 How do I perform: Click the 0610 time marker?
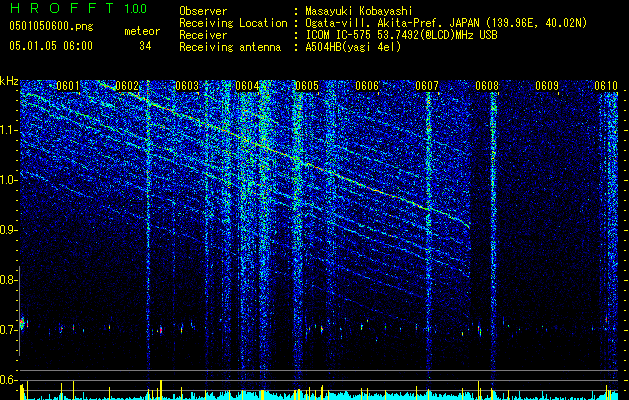click(x=606, y=86)
